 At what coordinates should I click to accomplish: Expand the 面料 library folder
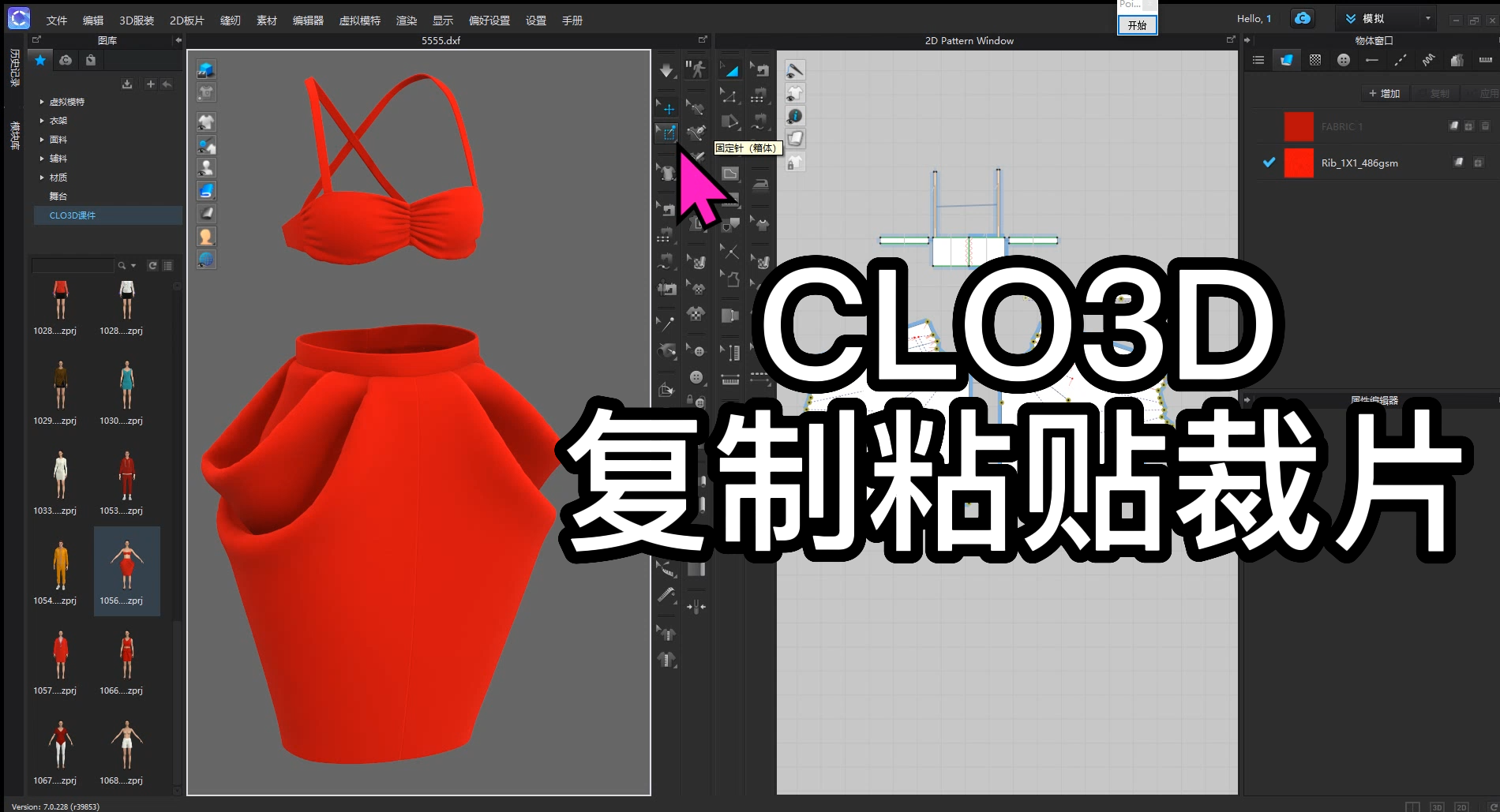tap(42, 140)
